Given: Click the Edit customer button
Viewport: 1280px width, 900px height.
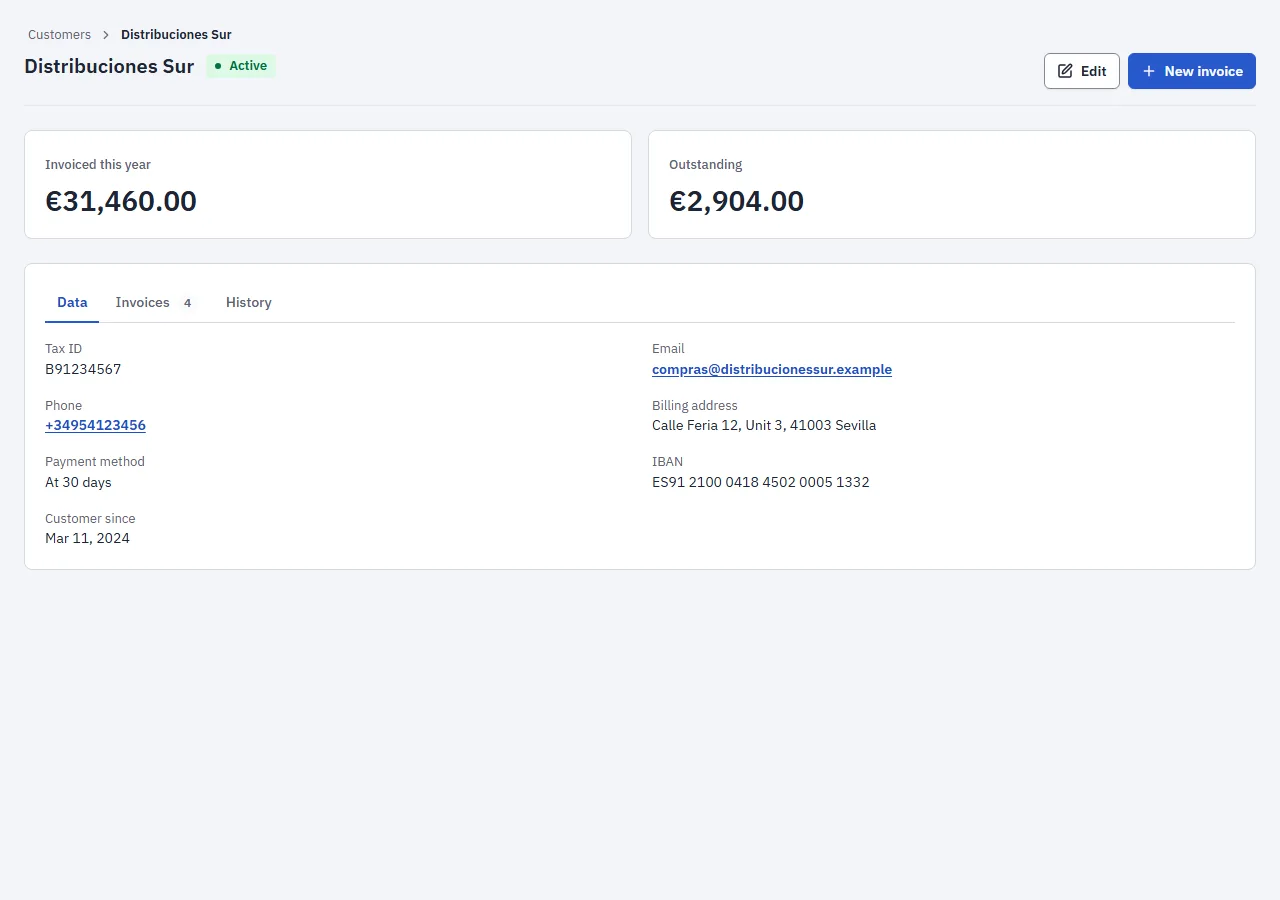Looking at the screenshot, I should tap(1081, 71).
